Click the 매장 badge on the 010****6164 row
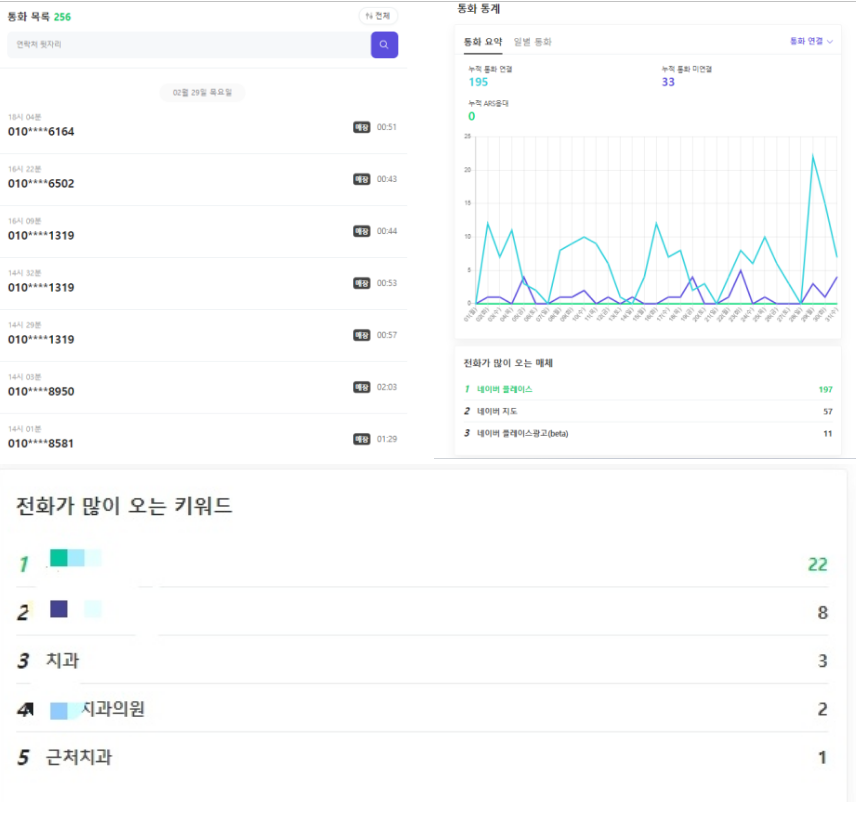The height and width of the screenshot is (814, 856). click(x=361, y=127)
